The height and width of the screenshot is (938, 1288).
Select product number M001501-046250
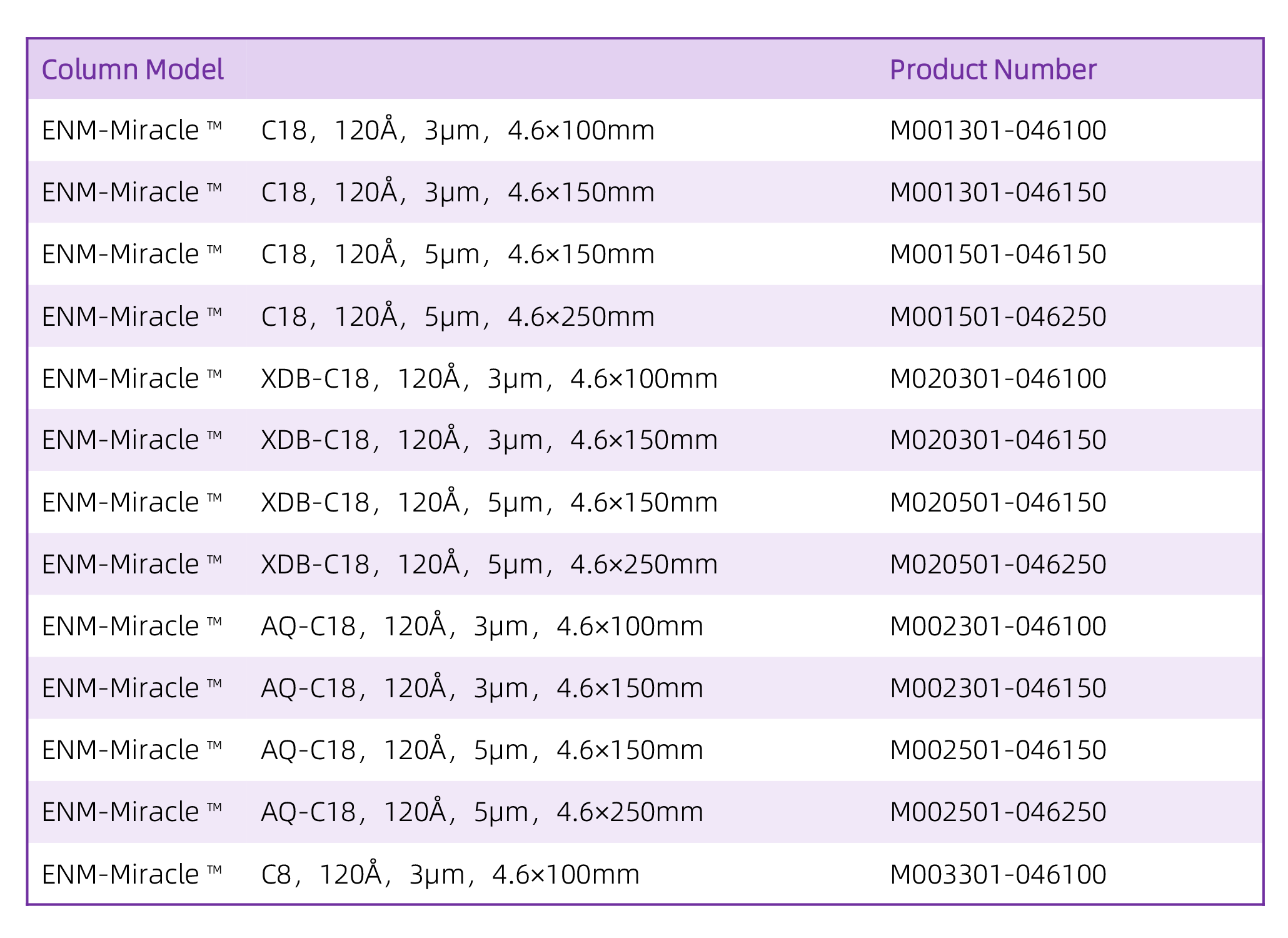998,316
